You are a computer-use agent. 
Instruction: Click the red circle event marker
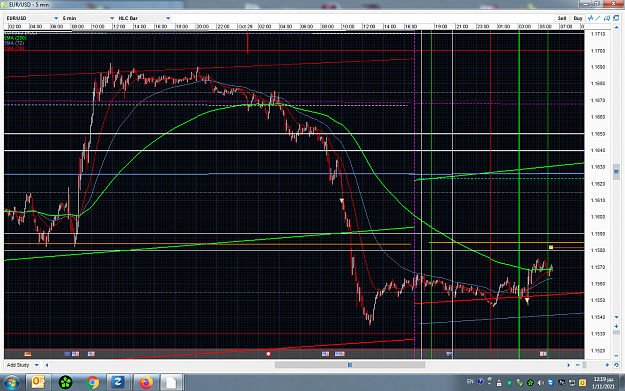click(268, 354)
